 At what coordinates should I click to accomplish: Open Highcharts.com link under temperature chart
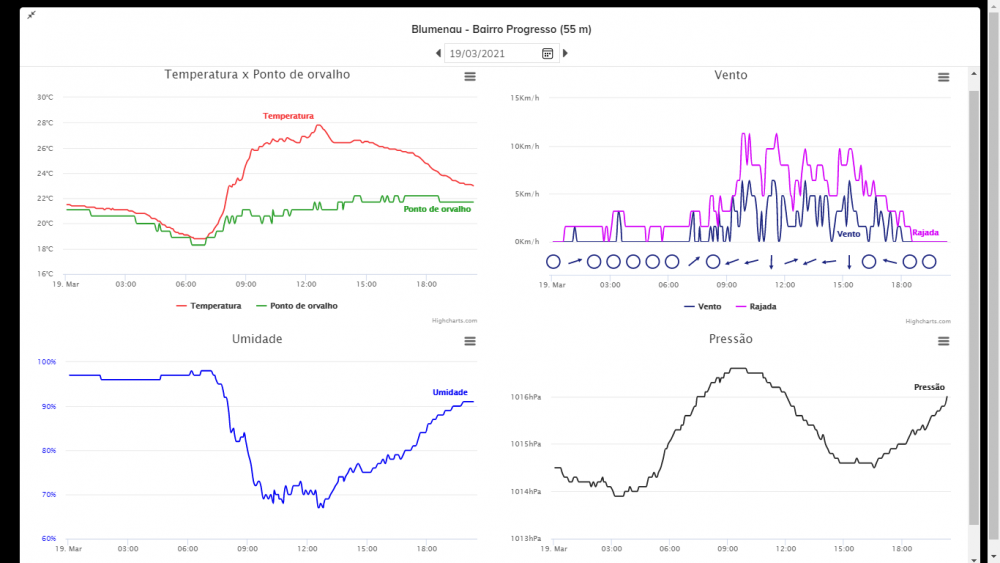pos(455,321)
